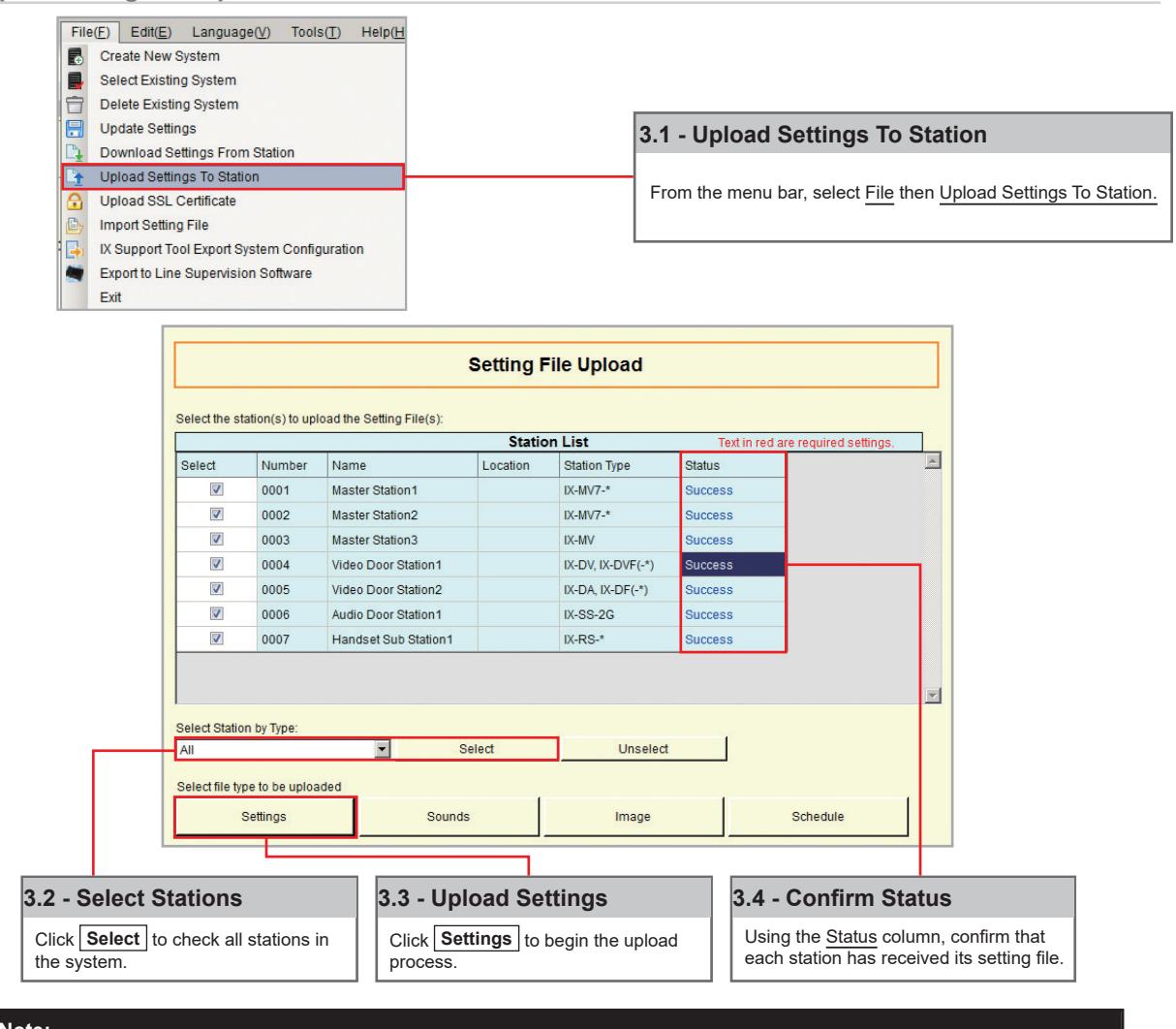
Task: Click the station list scroll-up arrow
Action: [932, 460]
